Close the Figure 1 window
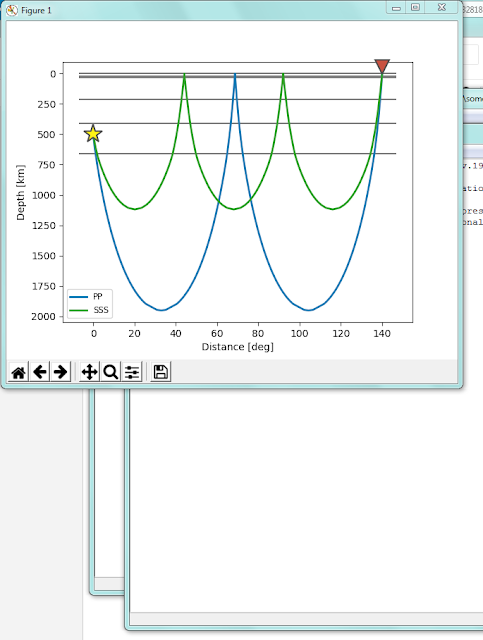The width and height of the screenshot is (483, 640). tap(442, 7)
